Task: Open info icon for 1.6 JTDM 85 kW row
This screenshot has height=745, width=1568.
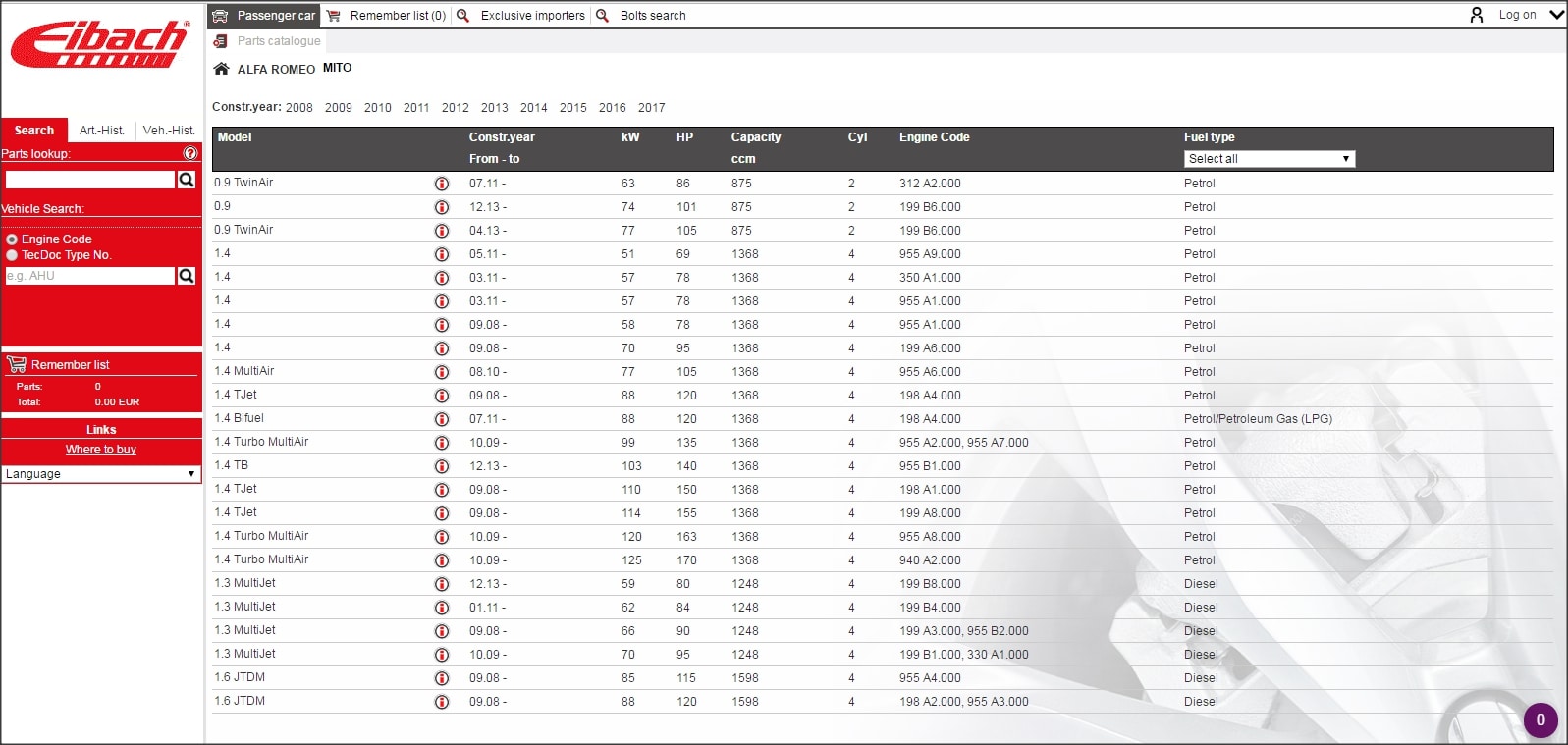Action: [442, 678]
